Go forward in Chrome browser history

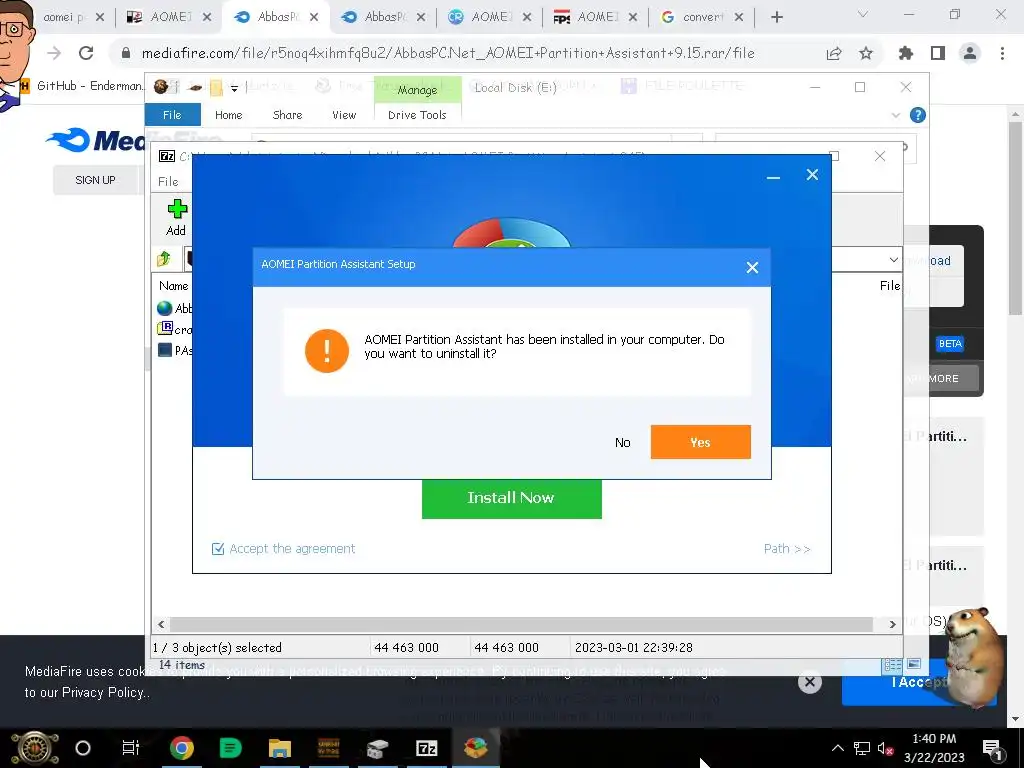pos(54,53)
